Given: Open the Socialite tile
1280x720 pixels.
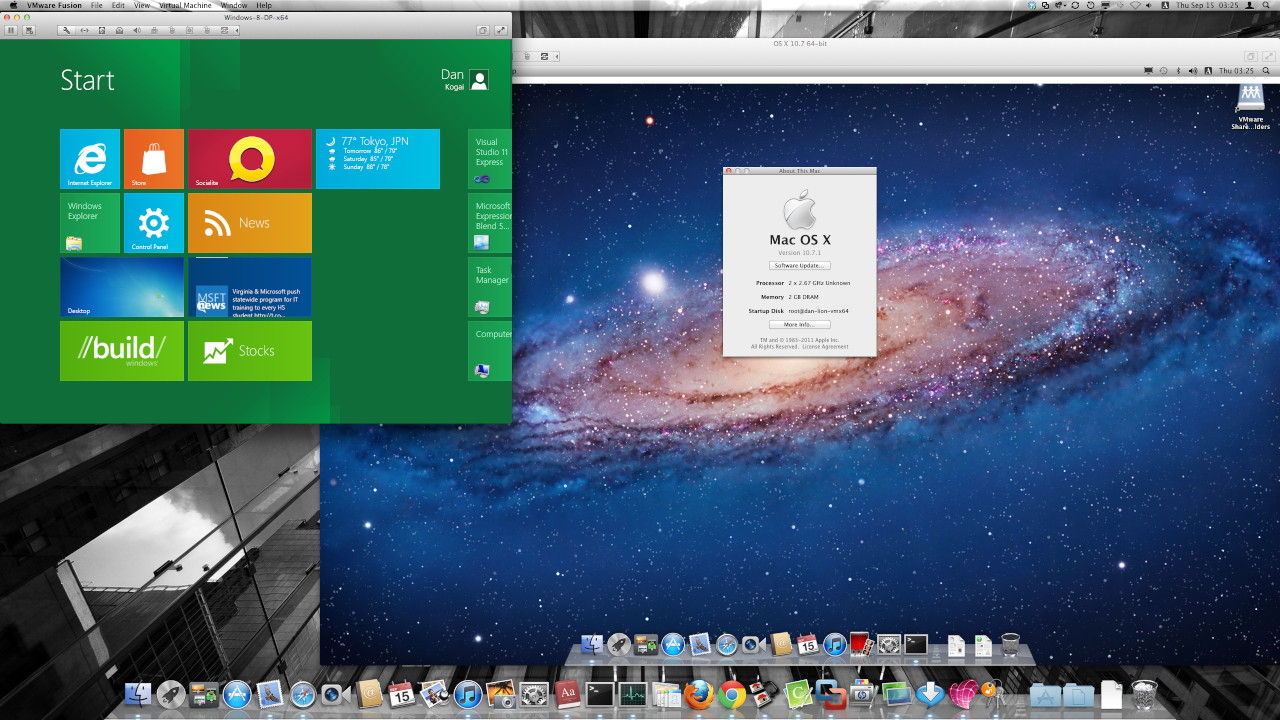Looking at the screenshot, I should (249, 158).
